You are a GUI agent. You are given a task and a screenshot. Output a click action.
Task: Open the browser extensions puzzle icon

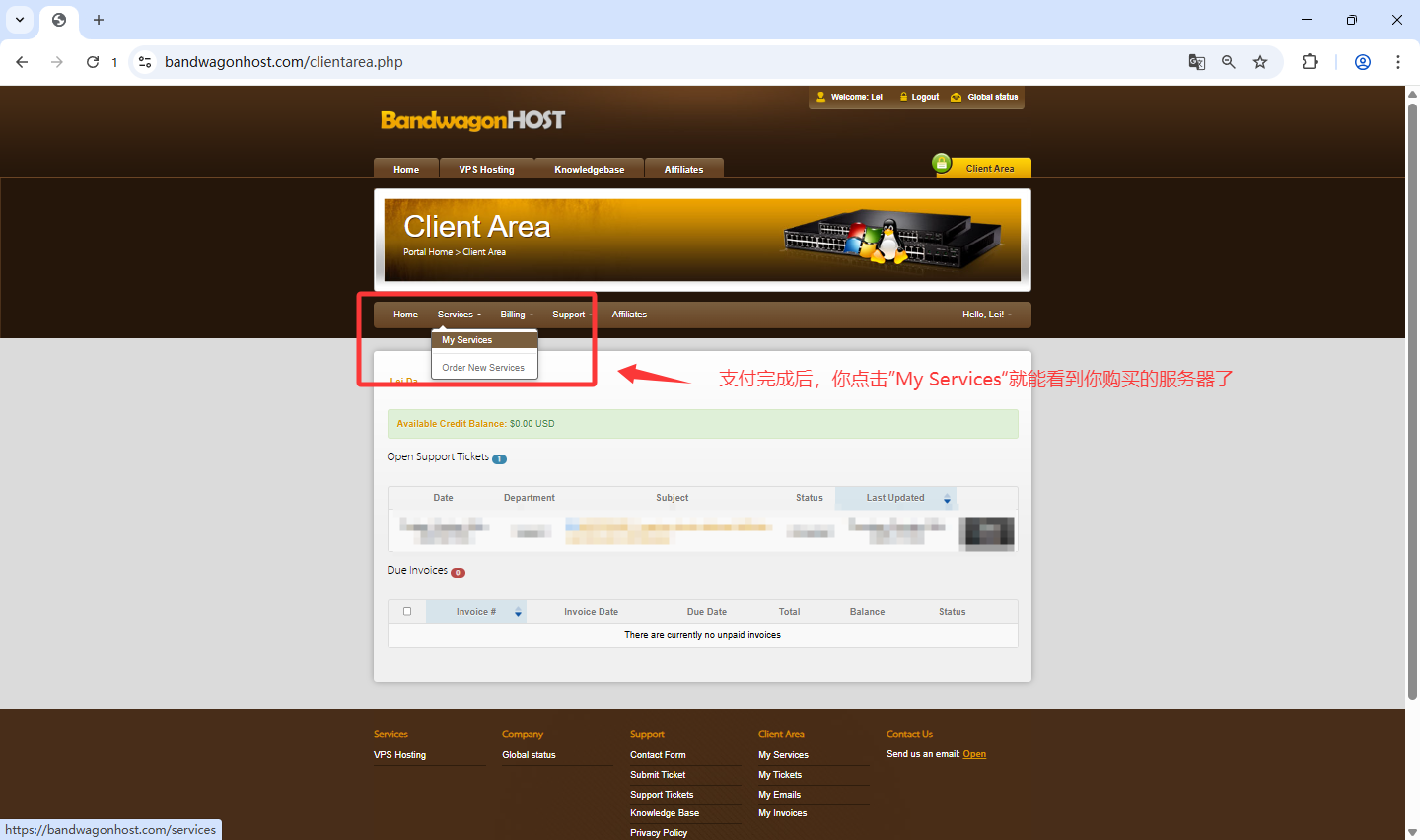click(1310, 62)
